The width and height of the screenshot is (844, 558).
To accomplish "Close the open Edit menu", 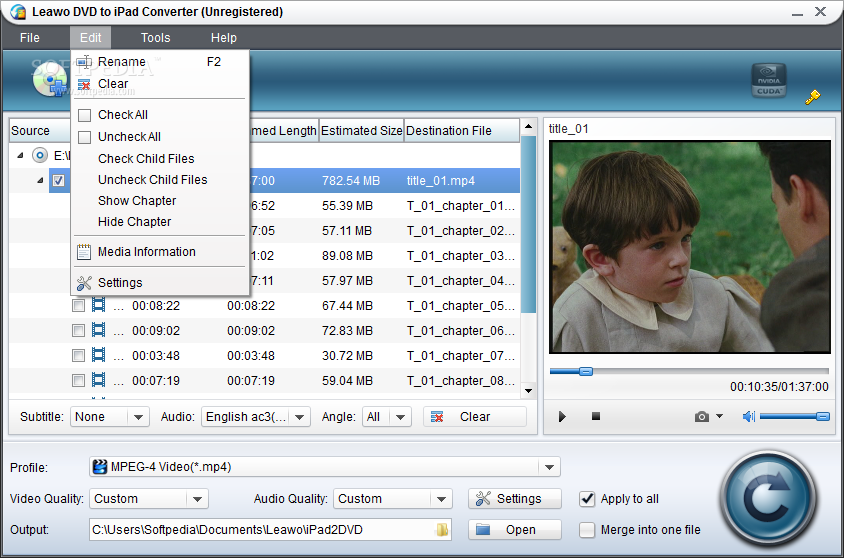I will tap(90, 38).
